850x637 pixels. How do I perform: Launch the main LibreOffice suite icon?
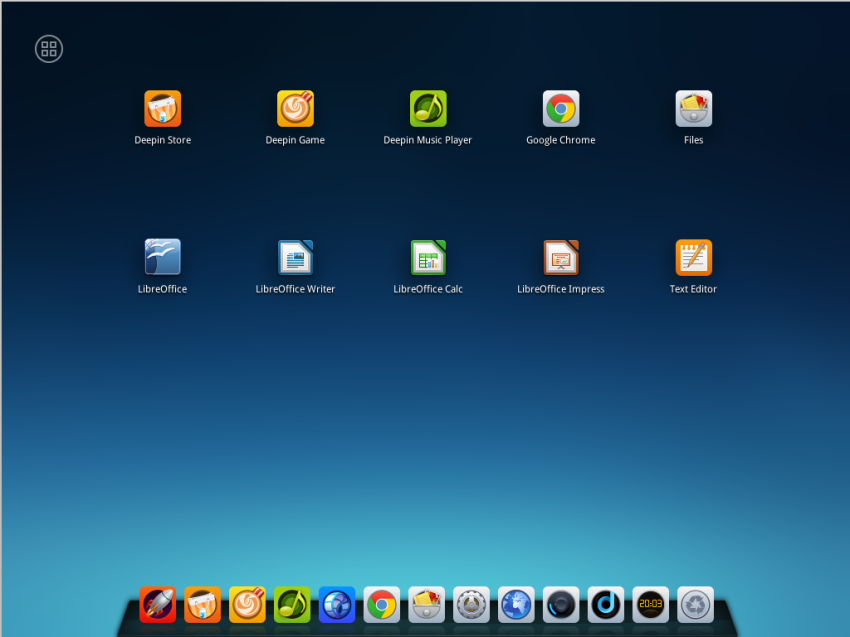click(162, 256)
